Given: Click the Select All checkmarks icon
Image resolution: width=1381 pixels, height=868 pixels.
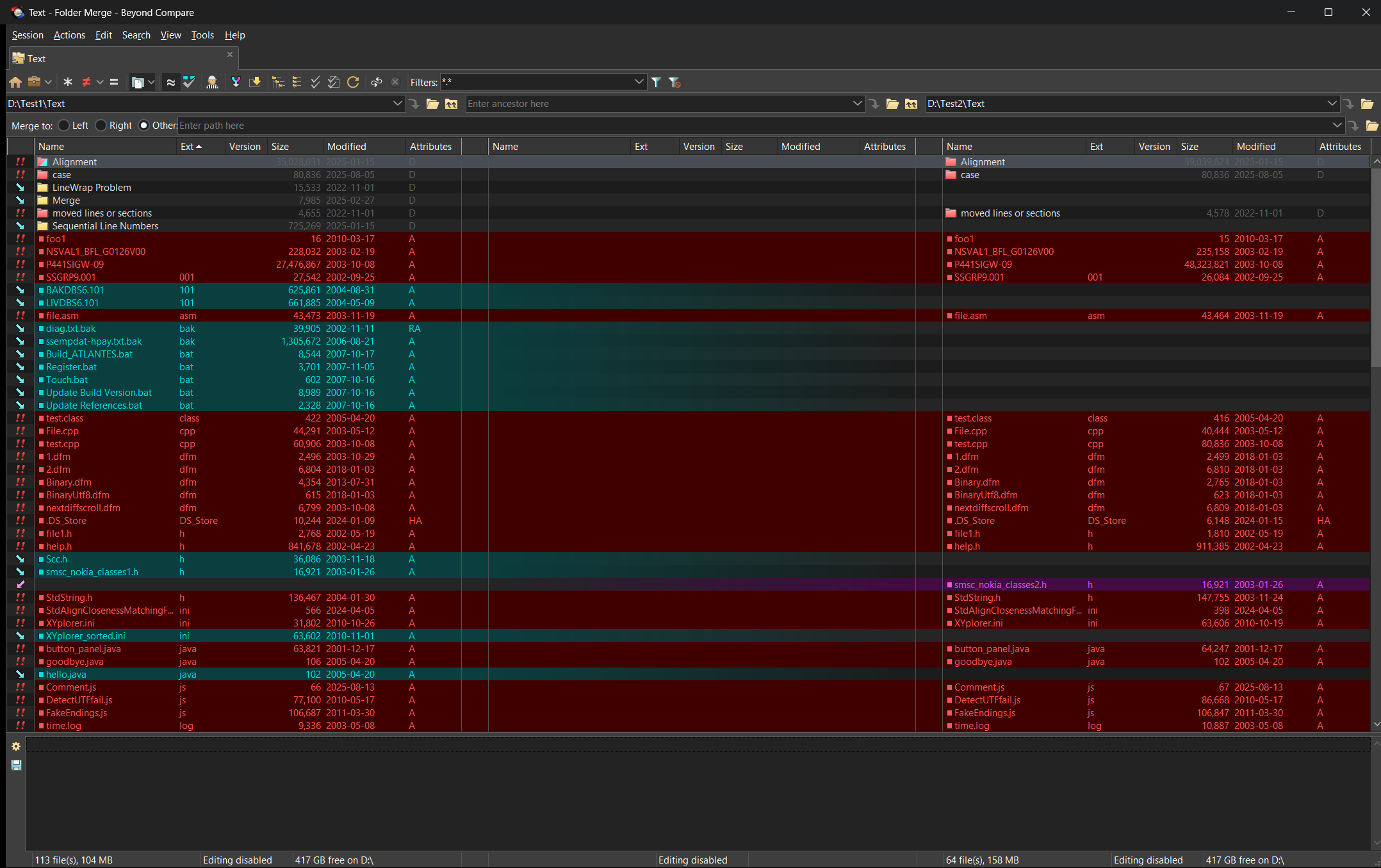Looking at the screenshot, I should point(315,82).
